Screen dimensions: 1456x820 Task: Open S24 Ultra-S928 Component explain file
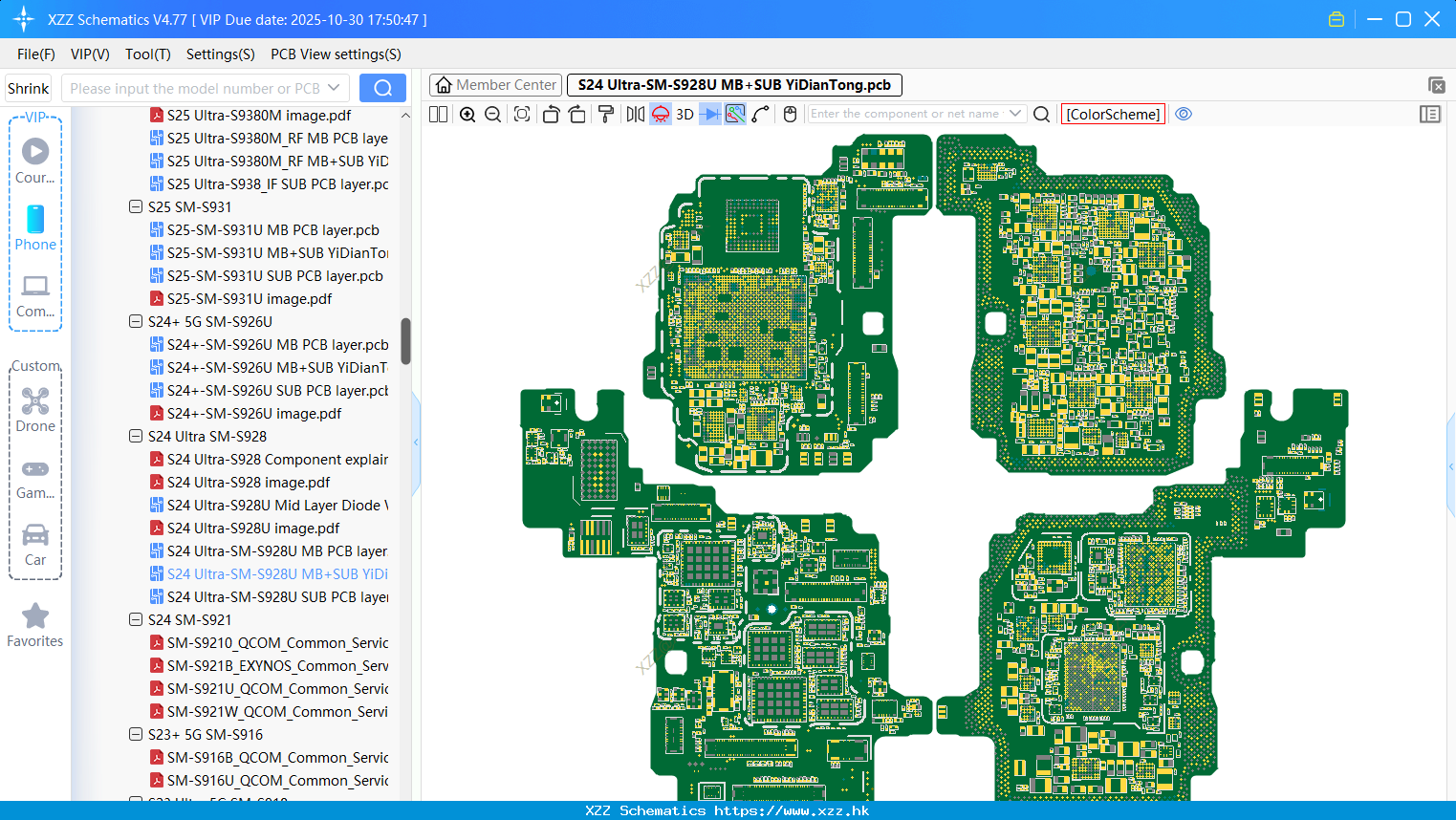click(270, 459)
